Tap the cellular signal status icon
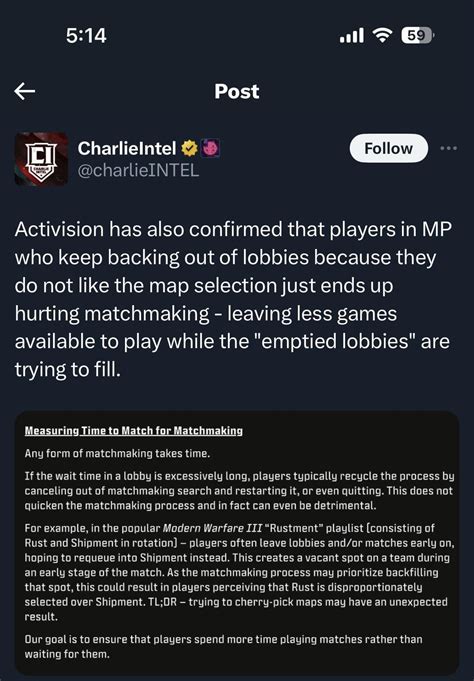Image resolution: width=474 pixels, height=681 pixels. 352,35
